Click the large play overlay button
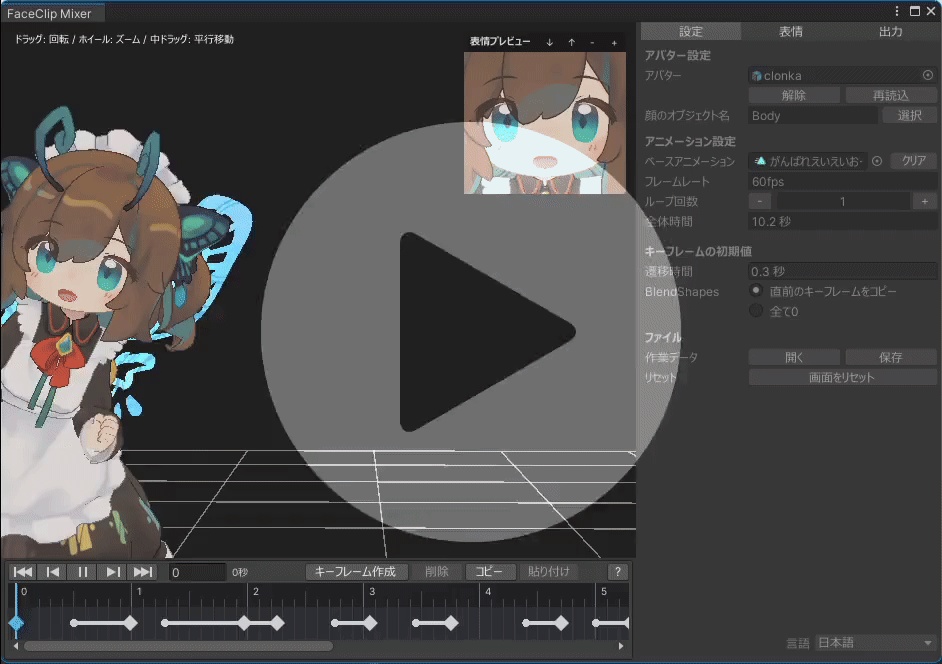Image resolution: width=942 pixels, height=664 pixels. coord(471,332)
